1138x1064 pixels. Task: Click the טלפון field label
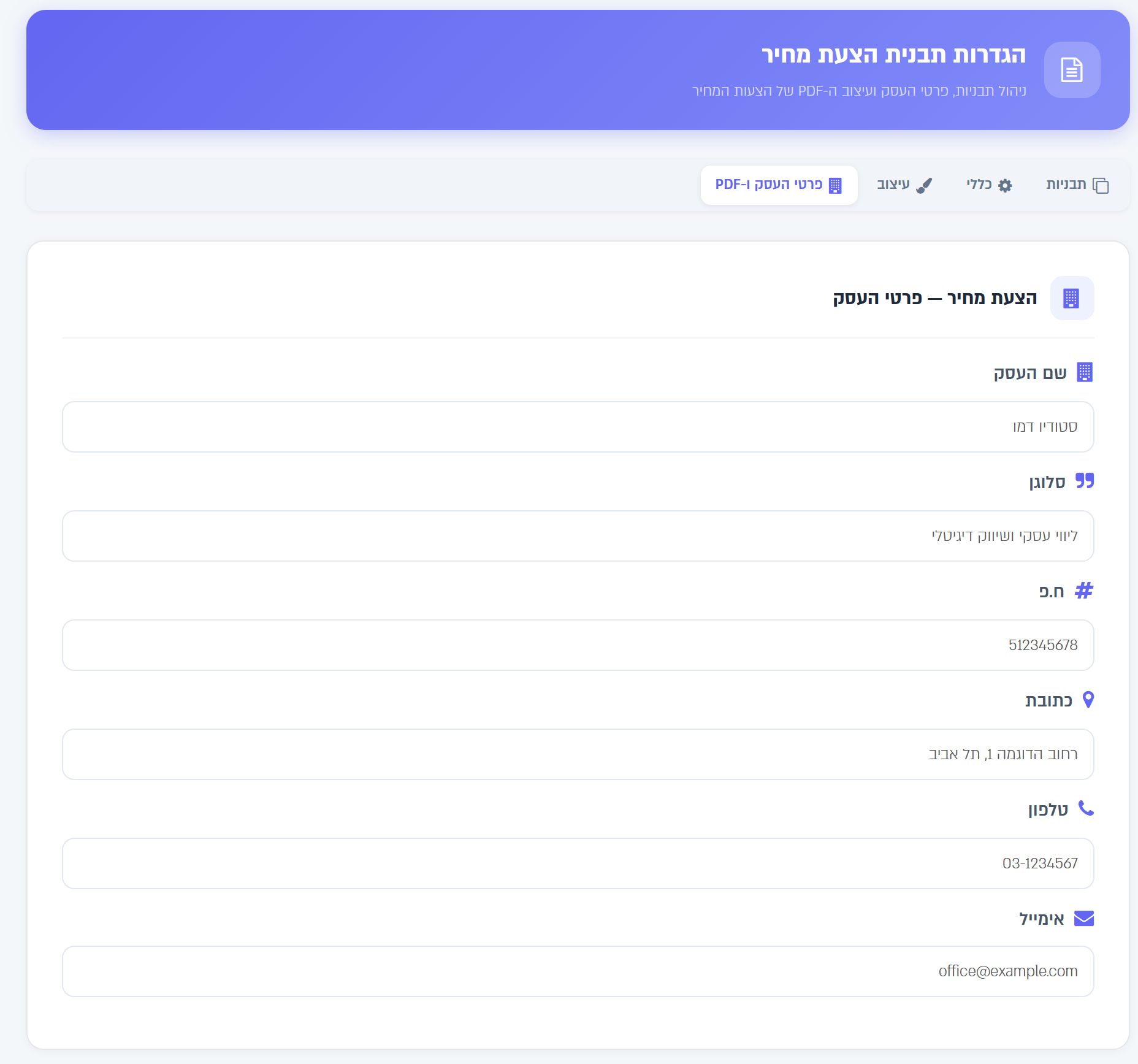[x=1048, y=809]
